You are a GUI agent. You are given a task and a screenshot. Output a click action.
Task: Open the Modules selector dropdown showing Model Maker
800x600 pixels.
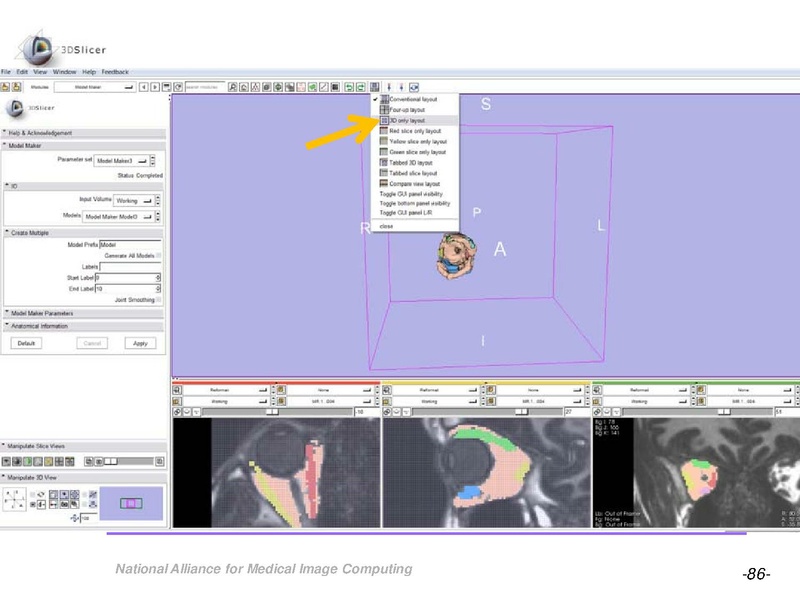point(95,87)
